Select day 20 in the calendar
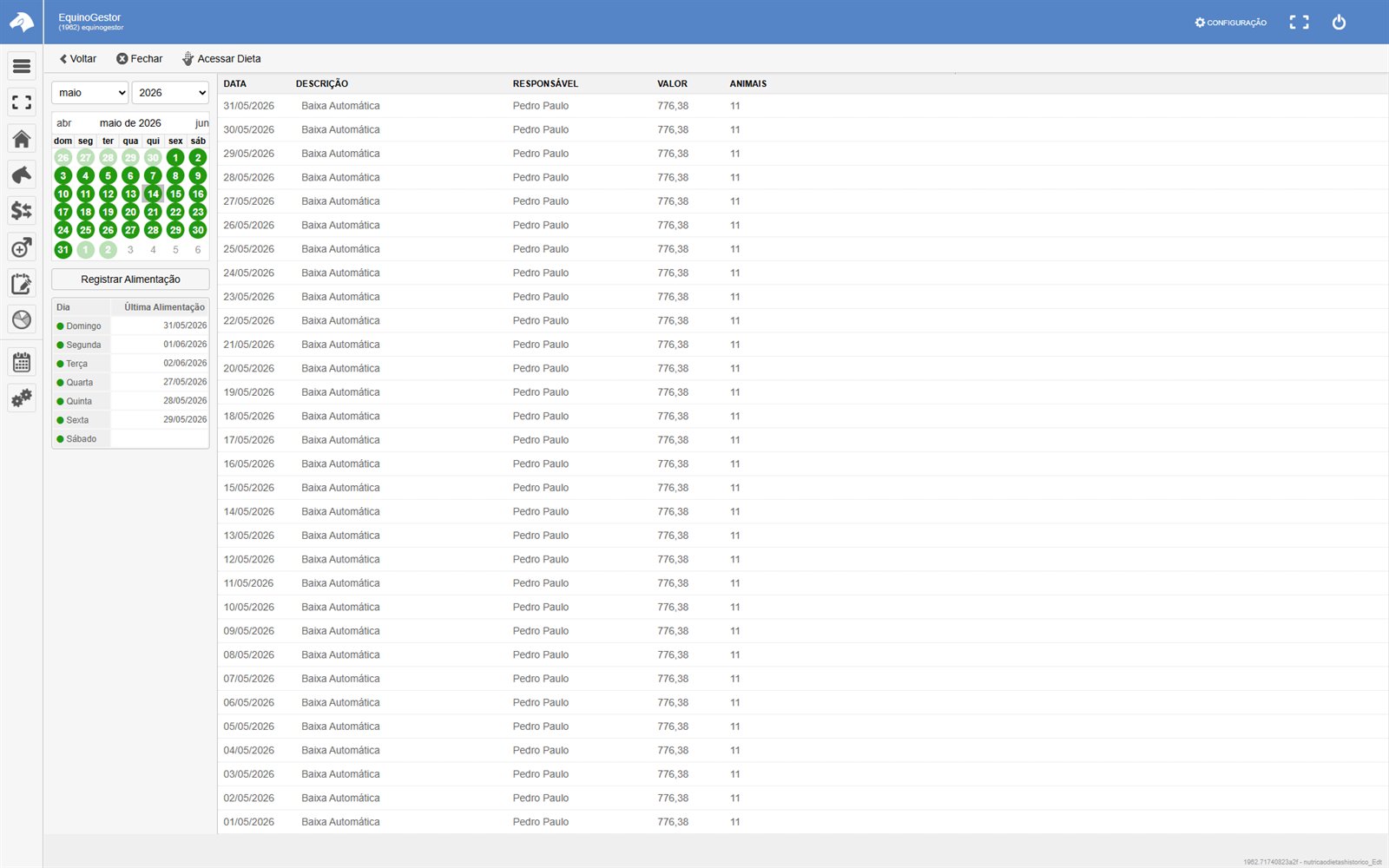Image resolution: width=1389 pixels, height=868 pixels. point(130,212)
